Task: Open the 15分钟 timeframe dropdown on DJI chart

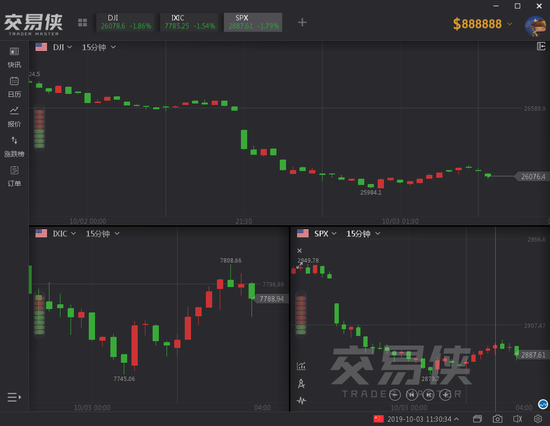Action: tap(99, 47)
